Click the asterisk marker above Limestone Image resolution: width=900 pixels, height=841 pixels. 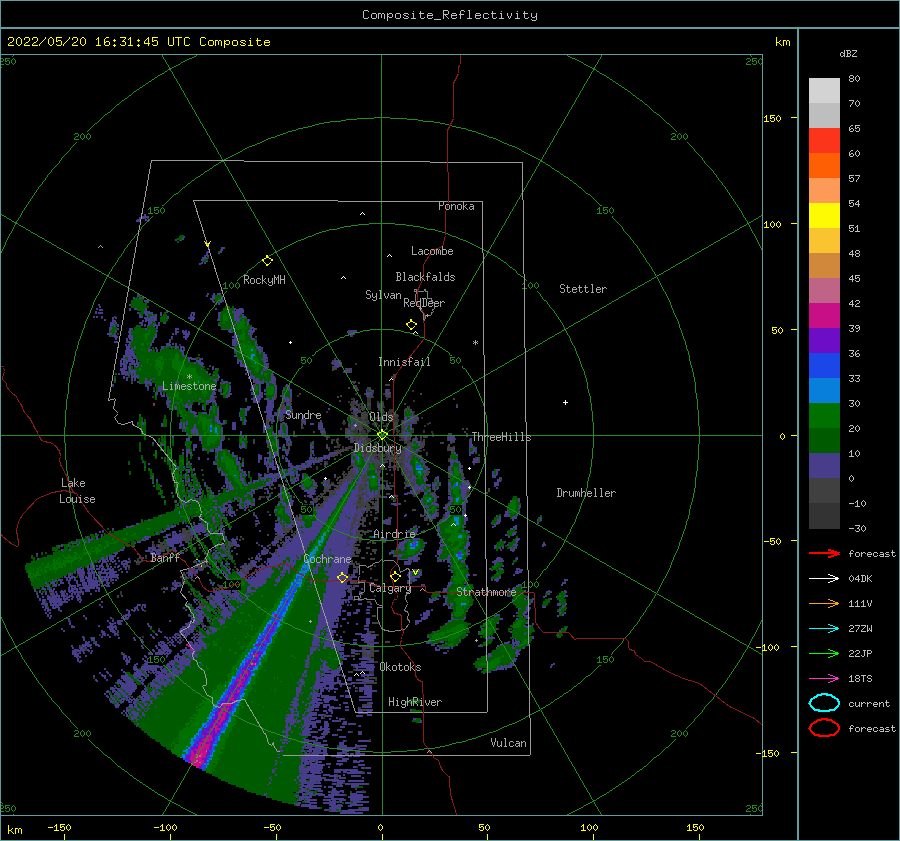pyautogui.click(x=189, y=377)
